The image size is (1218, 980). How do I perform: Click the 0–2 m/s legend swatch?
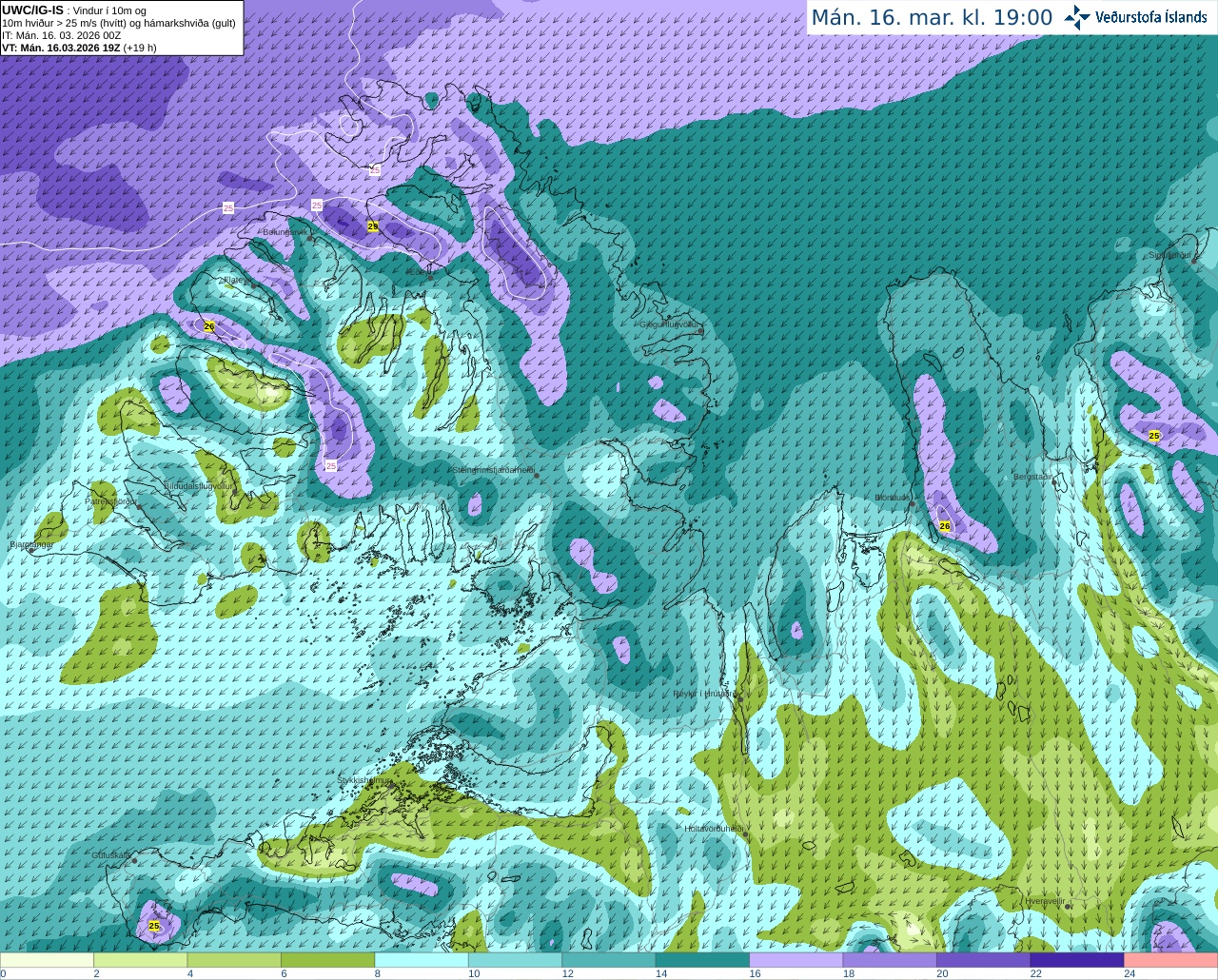pyautogui.click(x=47, y=960)
